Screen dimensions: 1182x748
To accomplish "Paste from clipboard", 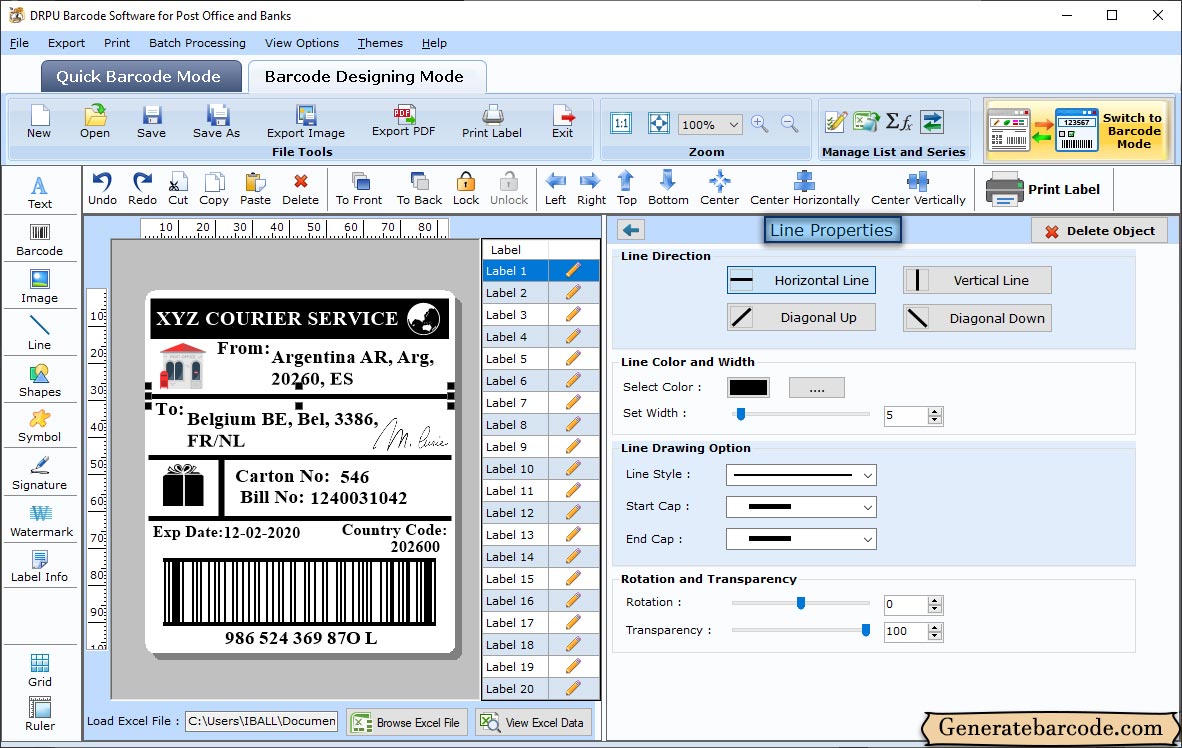I will (255, 189).
